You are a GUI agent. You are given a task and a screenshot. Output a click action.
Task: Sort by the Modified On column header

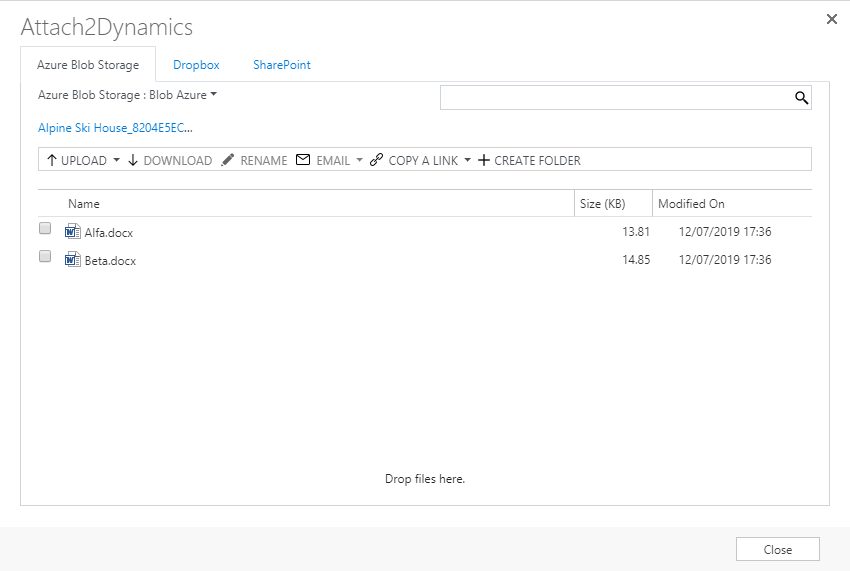691,204
